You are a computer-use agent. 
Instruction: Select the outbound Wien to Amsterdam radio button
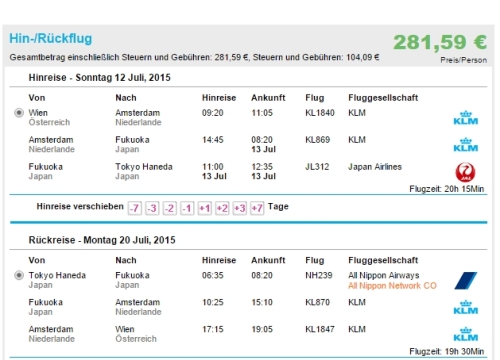point(19,113)
